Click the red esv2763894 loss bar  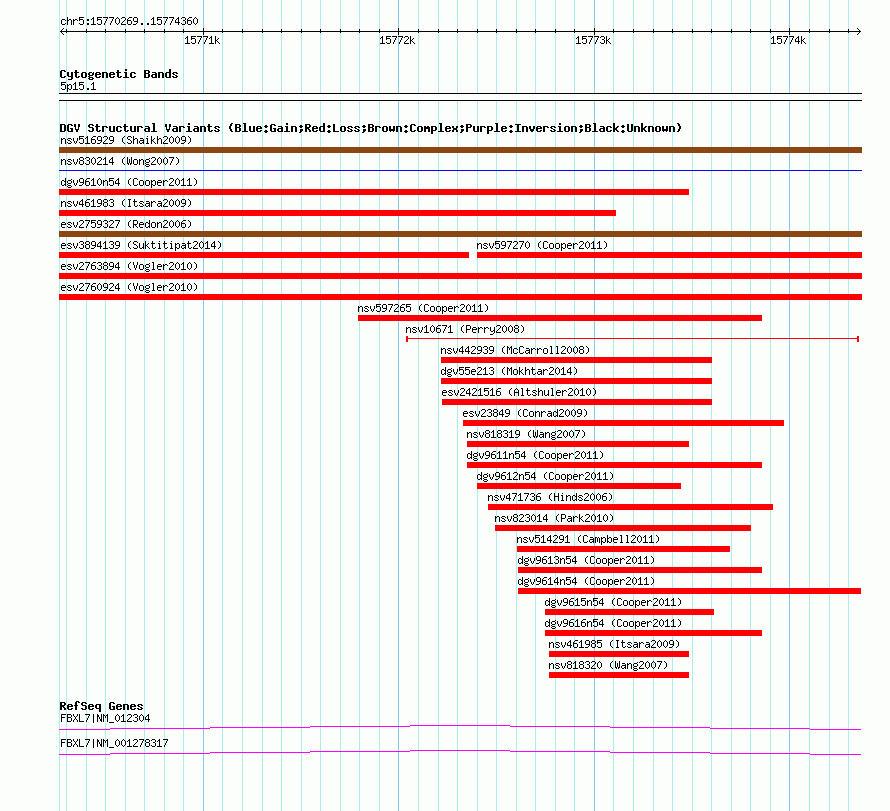tap(460, 276)
